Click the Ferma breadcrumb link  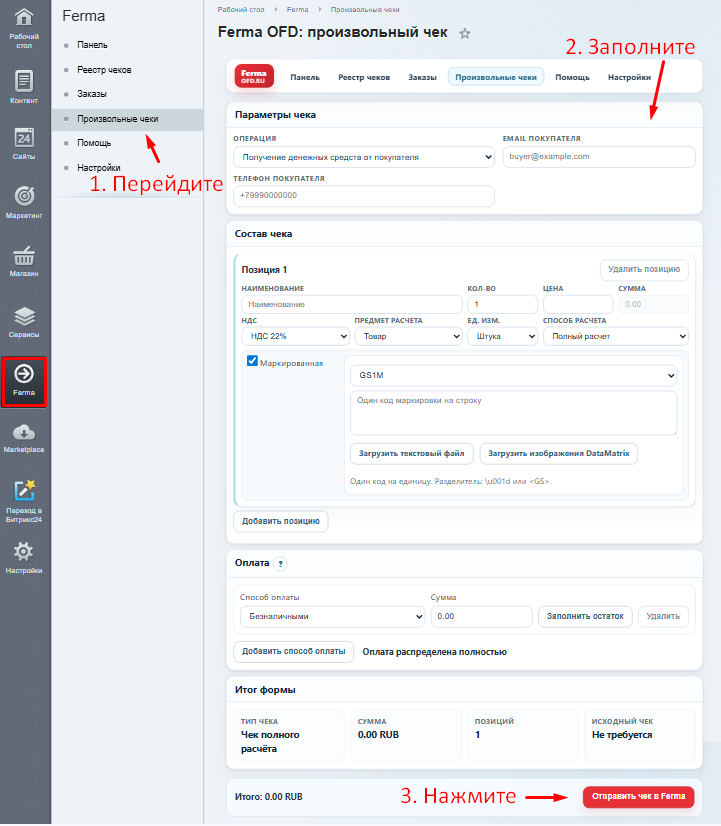click(x=298, y=9)
